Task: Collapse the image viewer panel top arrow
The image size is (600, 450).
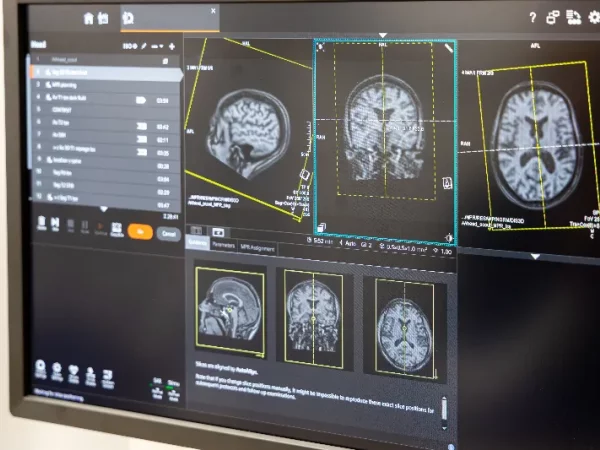Action: 382,35
